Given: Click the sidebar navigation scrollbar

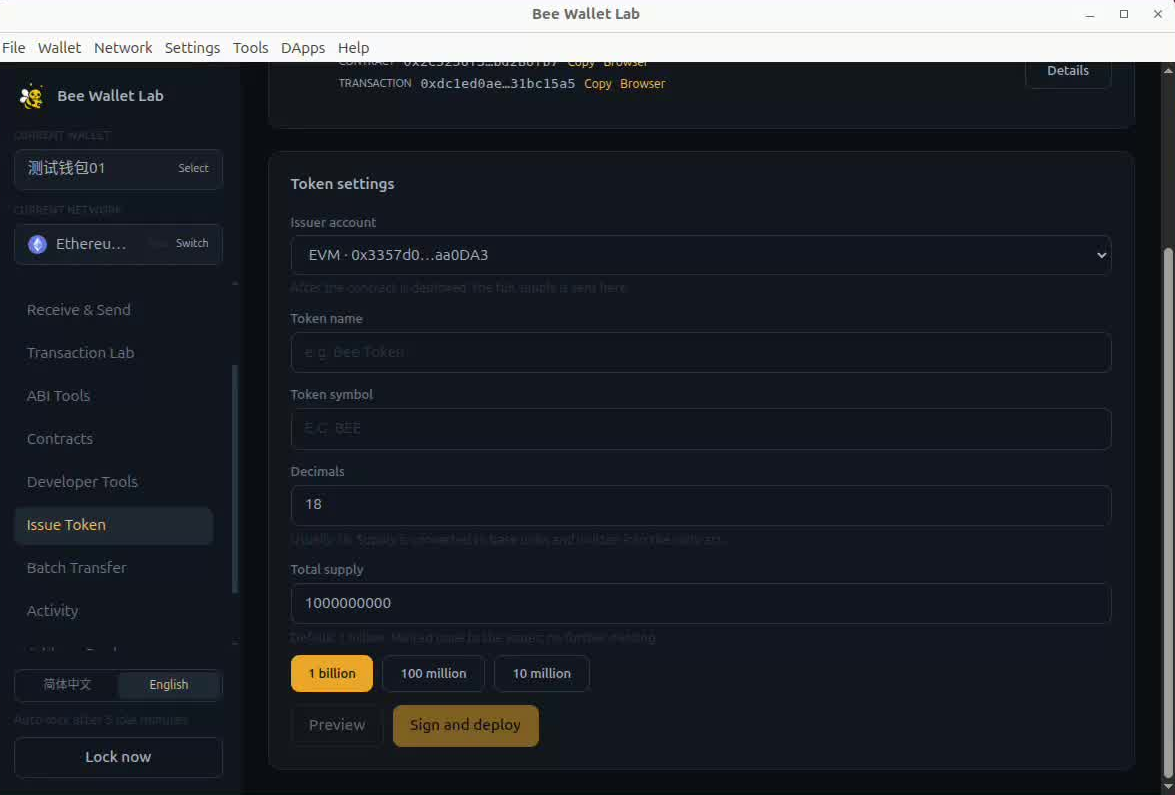Looking at the screenshot, I should coord(235,480).
